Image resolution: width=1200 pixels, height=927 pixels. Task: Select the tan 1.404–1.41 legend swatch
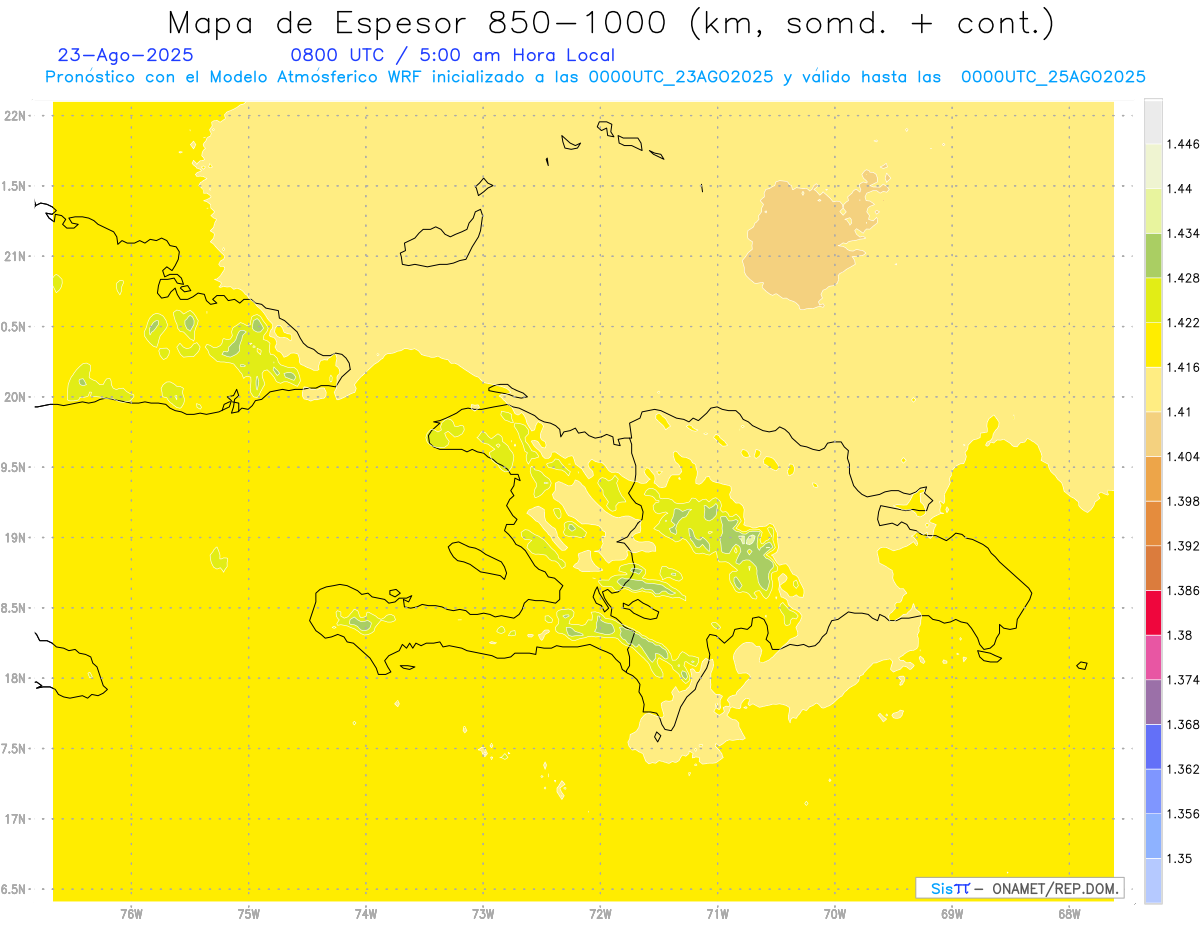click(x=1153, y=434)
